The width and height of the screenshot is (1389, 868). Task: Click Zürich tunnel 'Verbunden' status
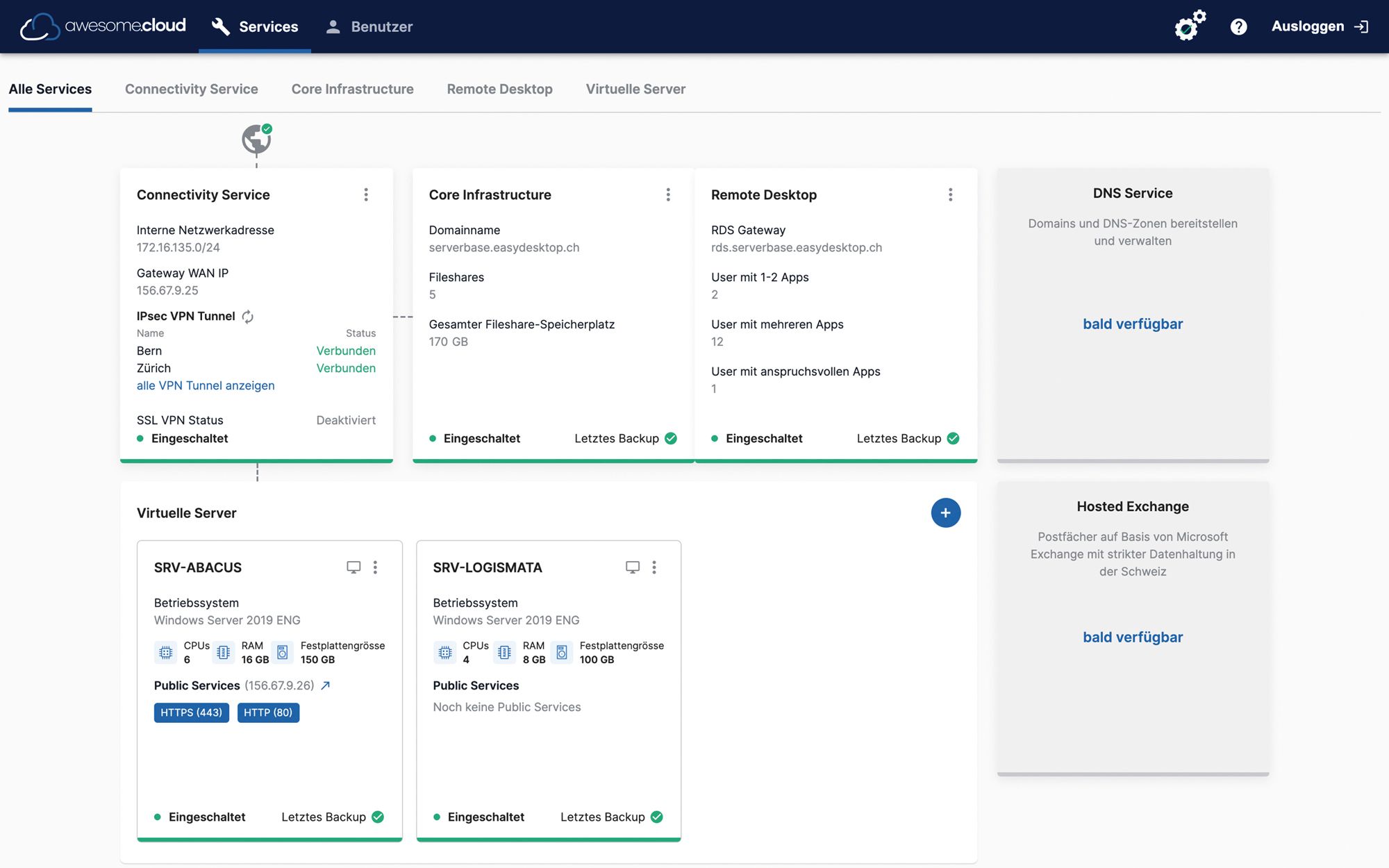point(346,368)
